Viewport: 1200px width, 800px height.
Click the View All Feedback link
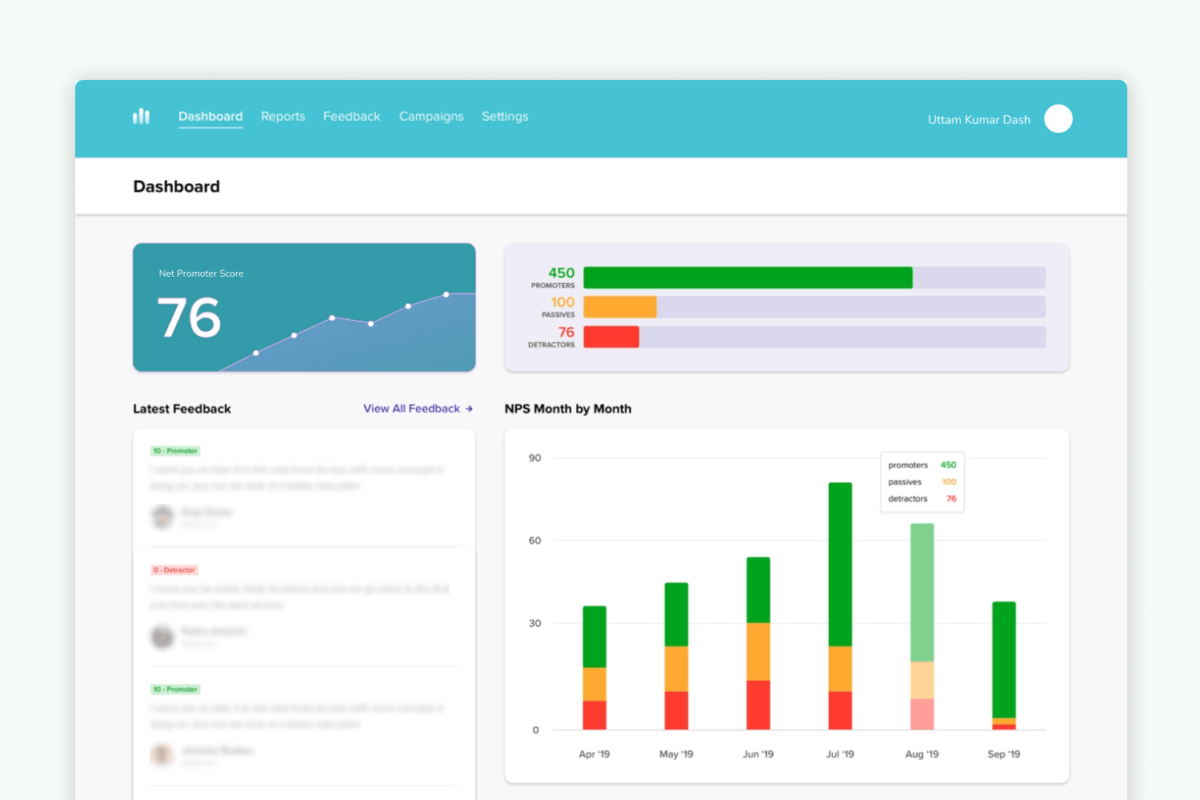pyautogui.click(x=411, y=408)
